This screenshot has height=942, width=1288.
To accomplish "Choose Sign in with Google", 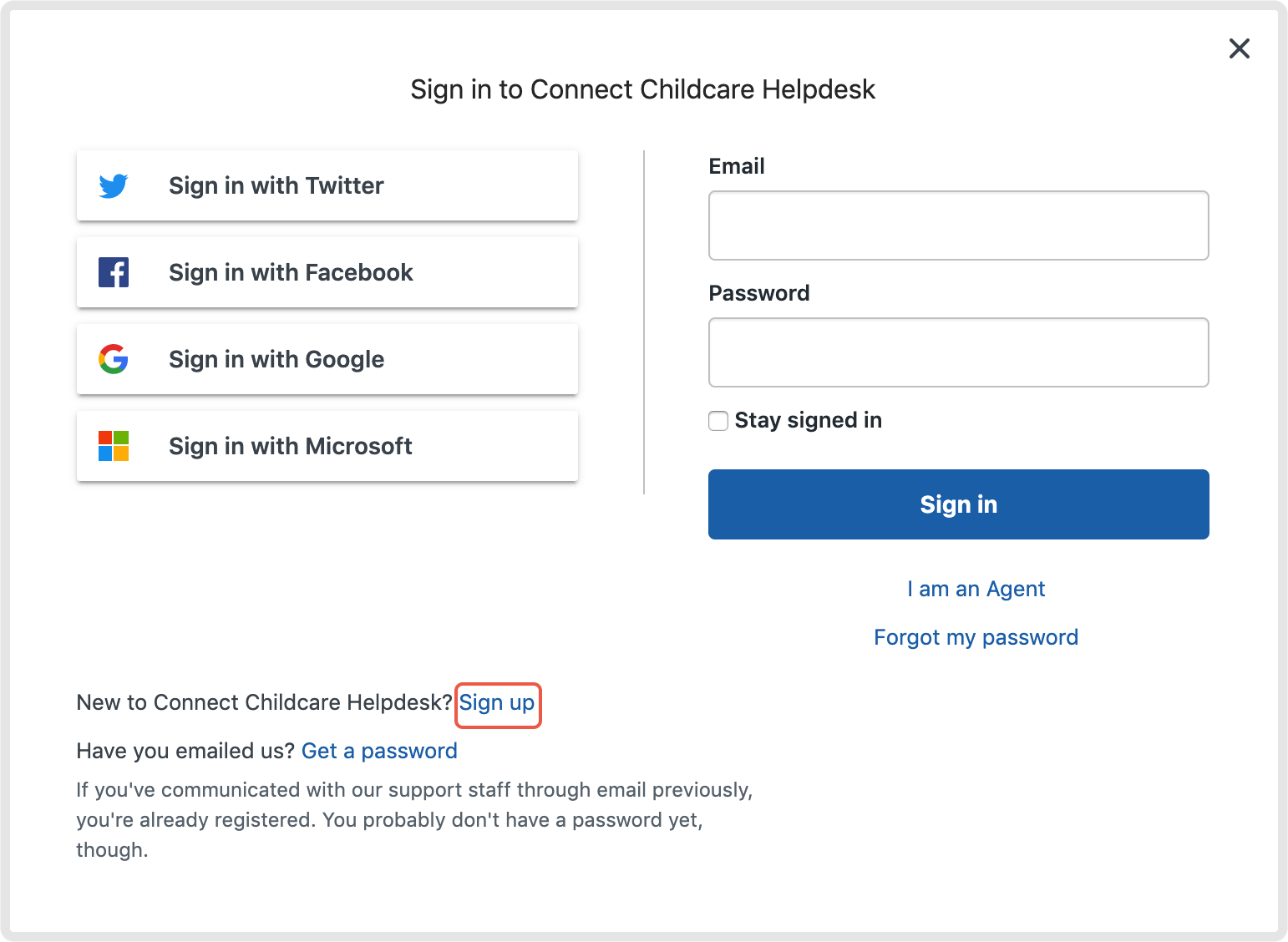I will pyautogui.click(x=327, y=359).
